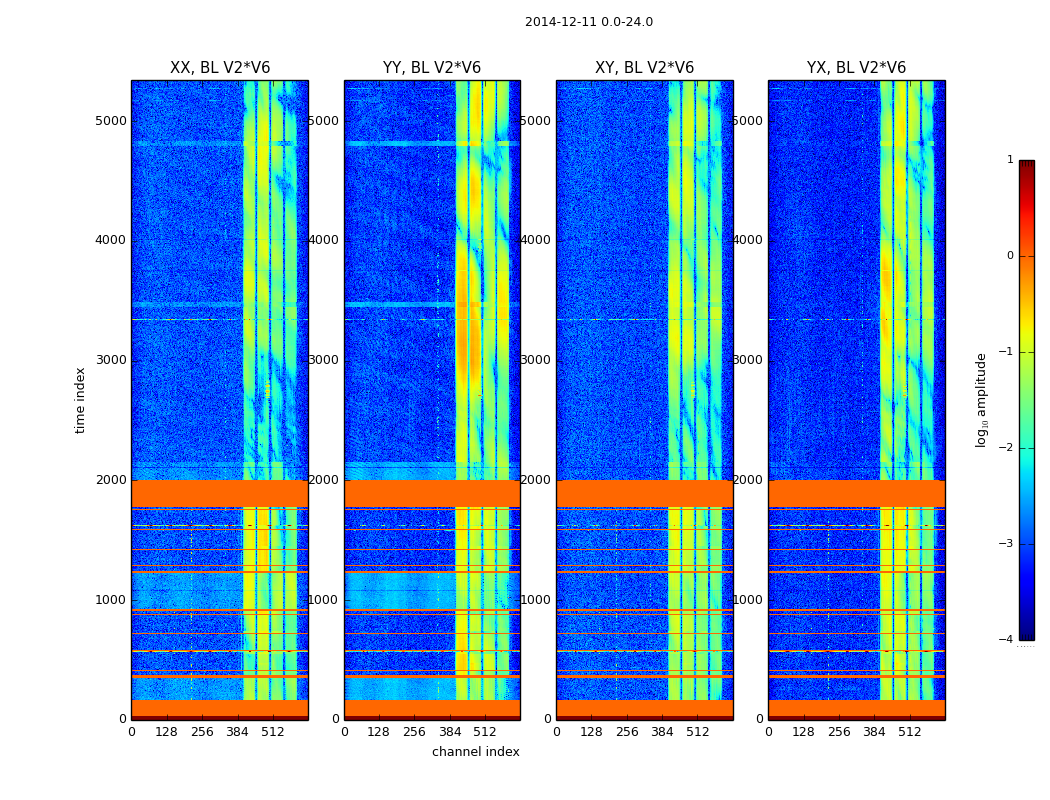Click the log10 amplitude colorbar label

[x=982, y=400]
